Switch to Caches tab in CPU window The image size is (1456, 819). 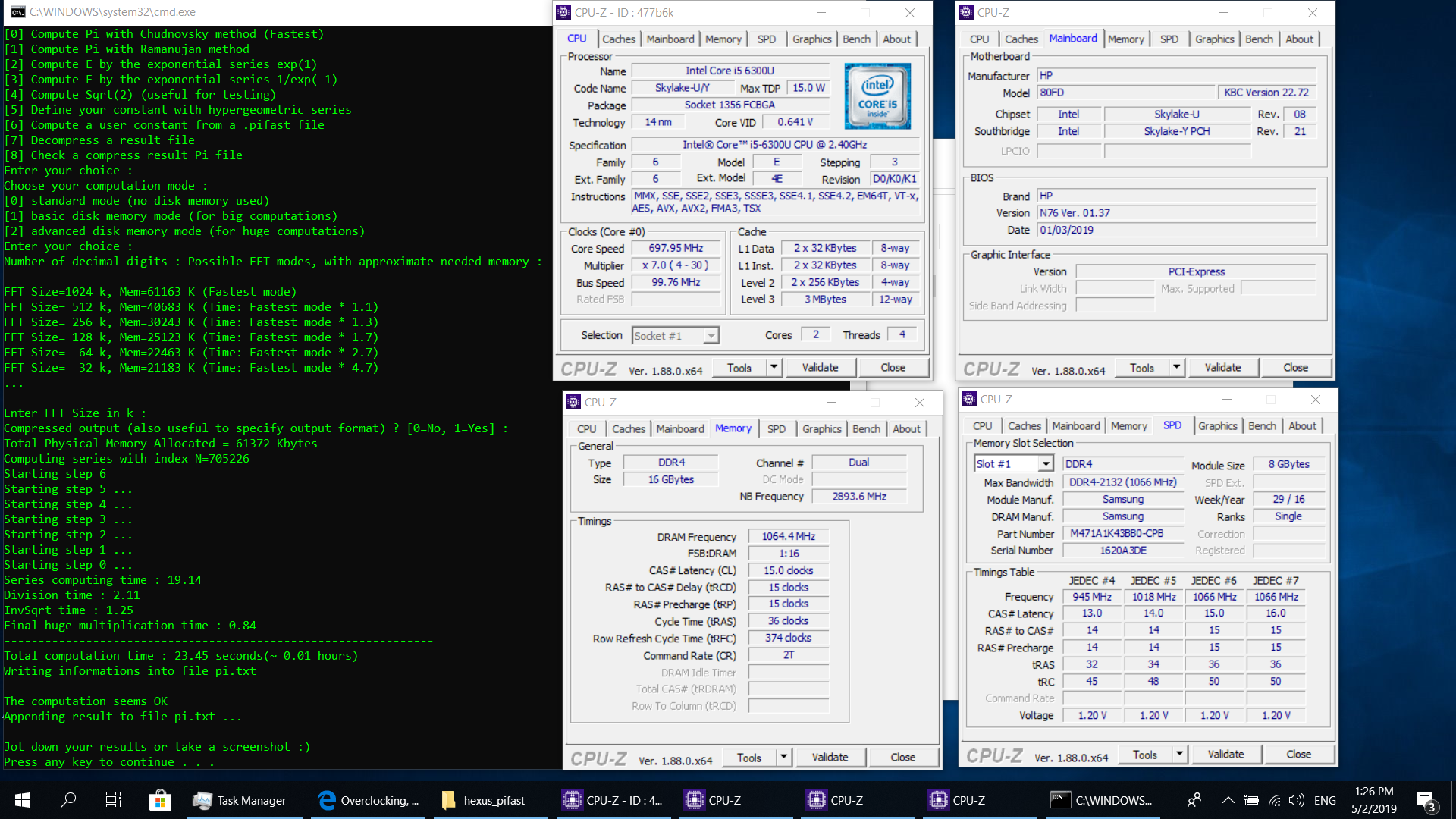[x=619, y=39]
